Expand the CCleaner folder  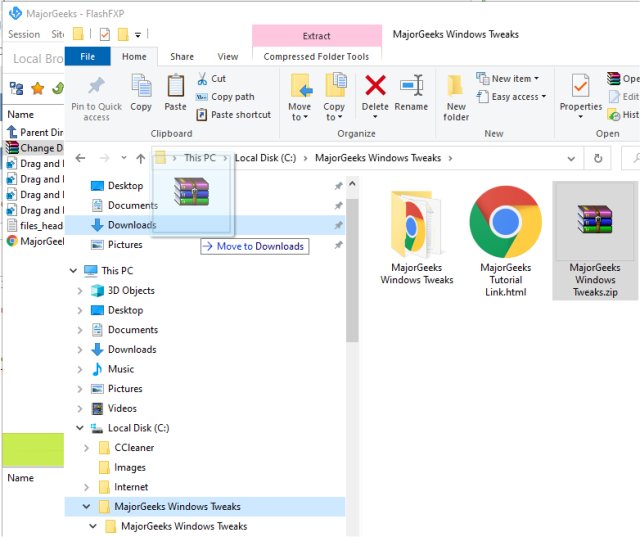(86, 448)
